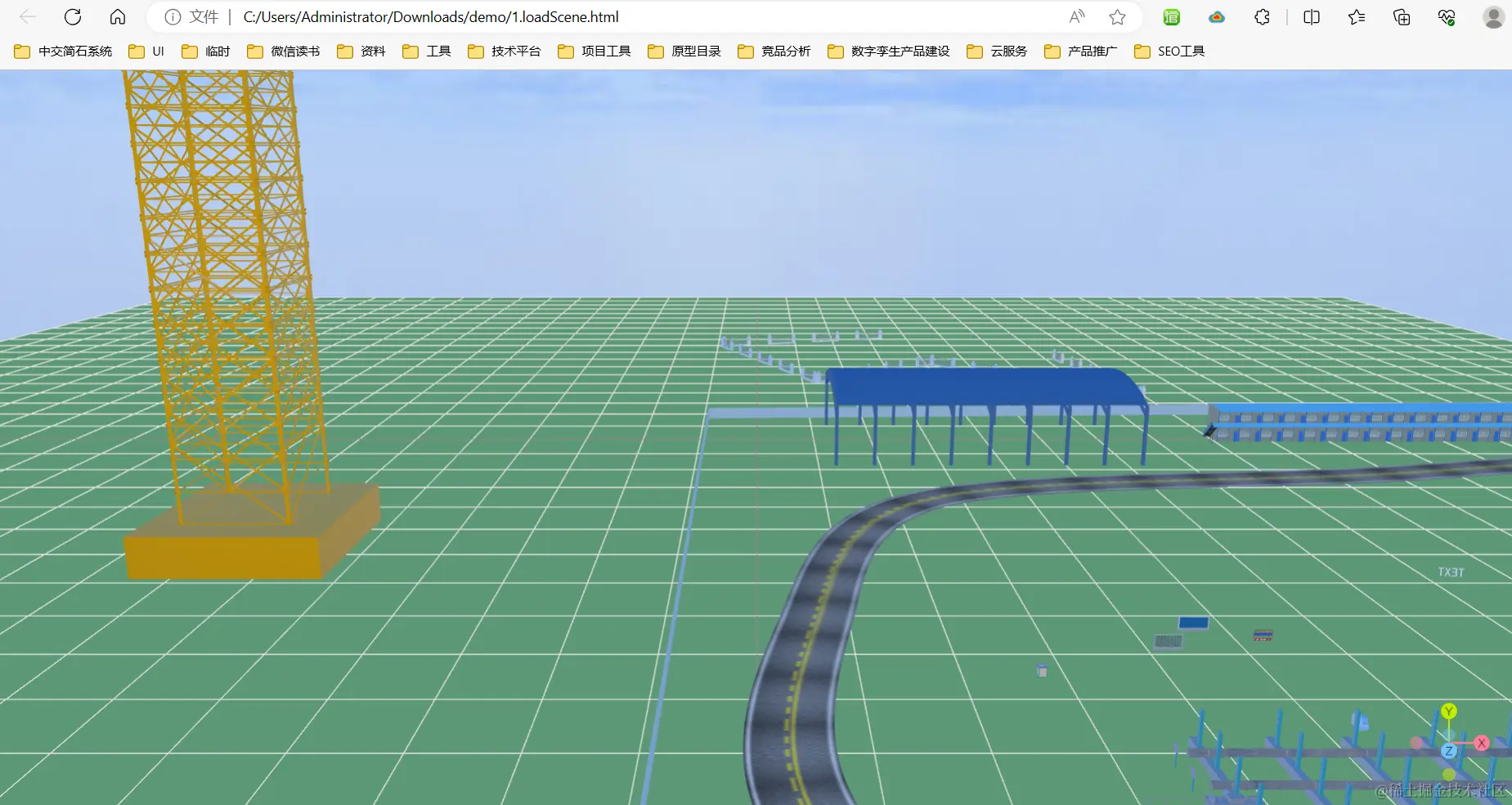Open the UI bookmark folder
The image size is (1512, 805).
(147, 51)
